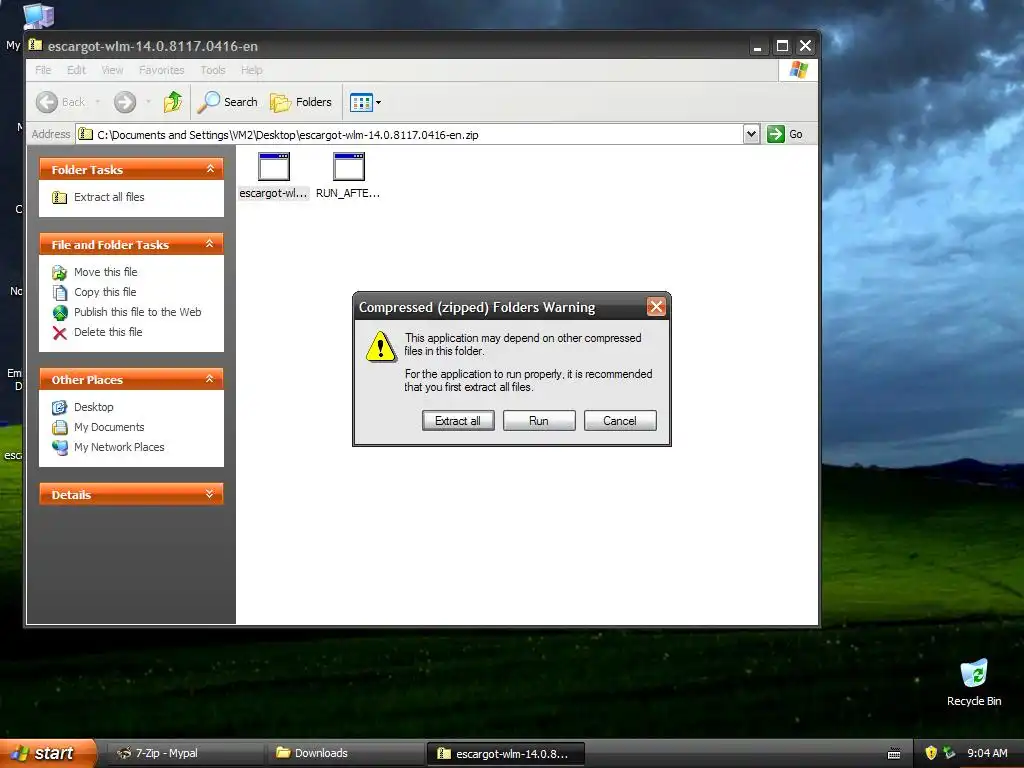
Task: Click the My Network Places icon
Action: click(x=59, y=447)
